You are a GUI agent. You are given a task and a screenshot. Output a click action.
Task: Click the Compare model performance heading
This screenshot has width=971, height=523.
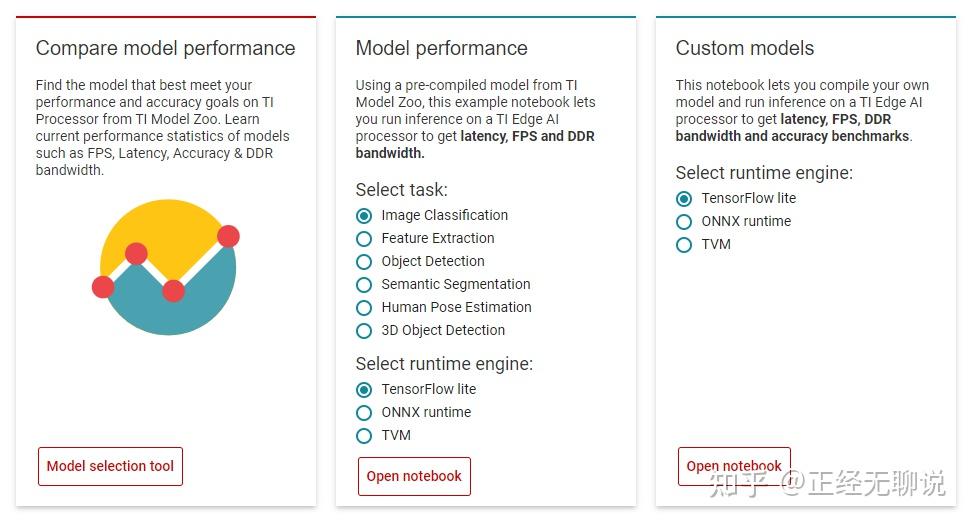(x=165, y=48)
